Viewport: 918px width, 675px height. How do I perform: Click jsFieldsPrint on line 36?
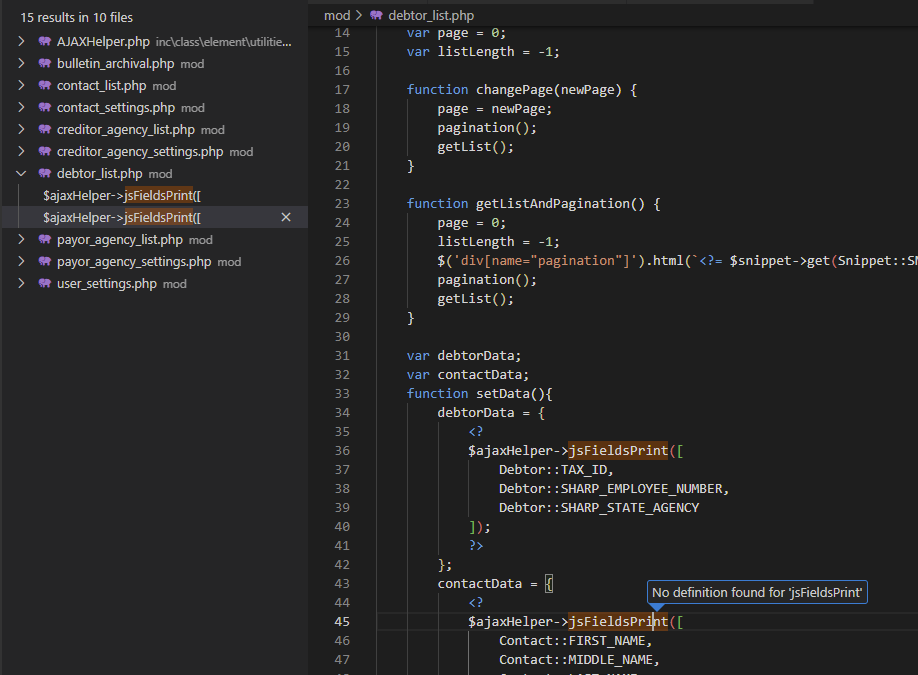point(618,450)
